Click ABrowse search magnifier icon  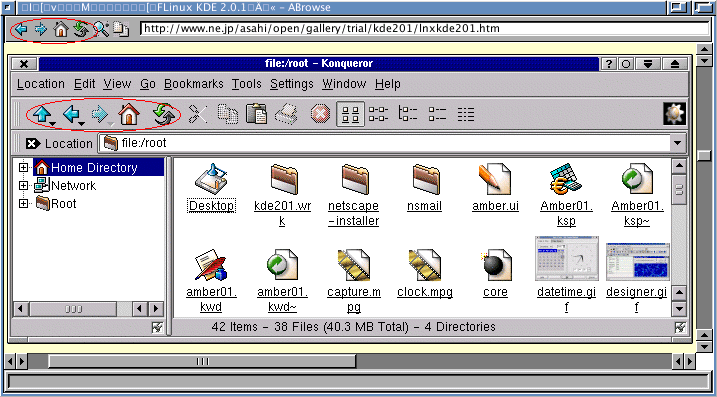pyautogui.click(x=101, y=30)
